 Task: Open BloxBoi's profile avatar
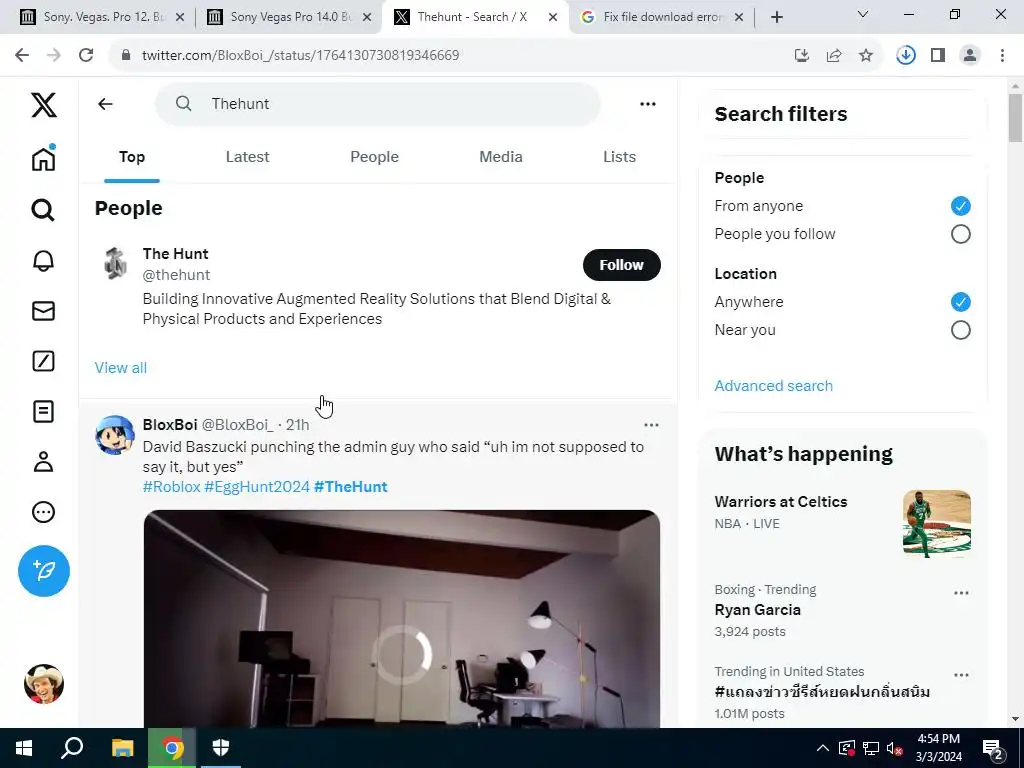(115, 434)
